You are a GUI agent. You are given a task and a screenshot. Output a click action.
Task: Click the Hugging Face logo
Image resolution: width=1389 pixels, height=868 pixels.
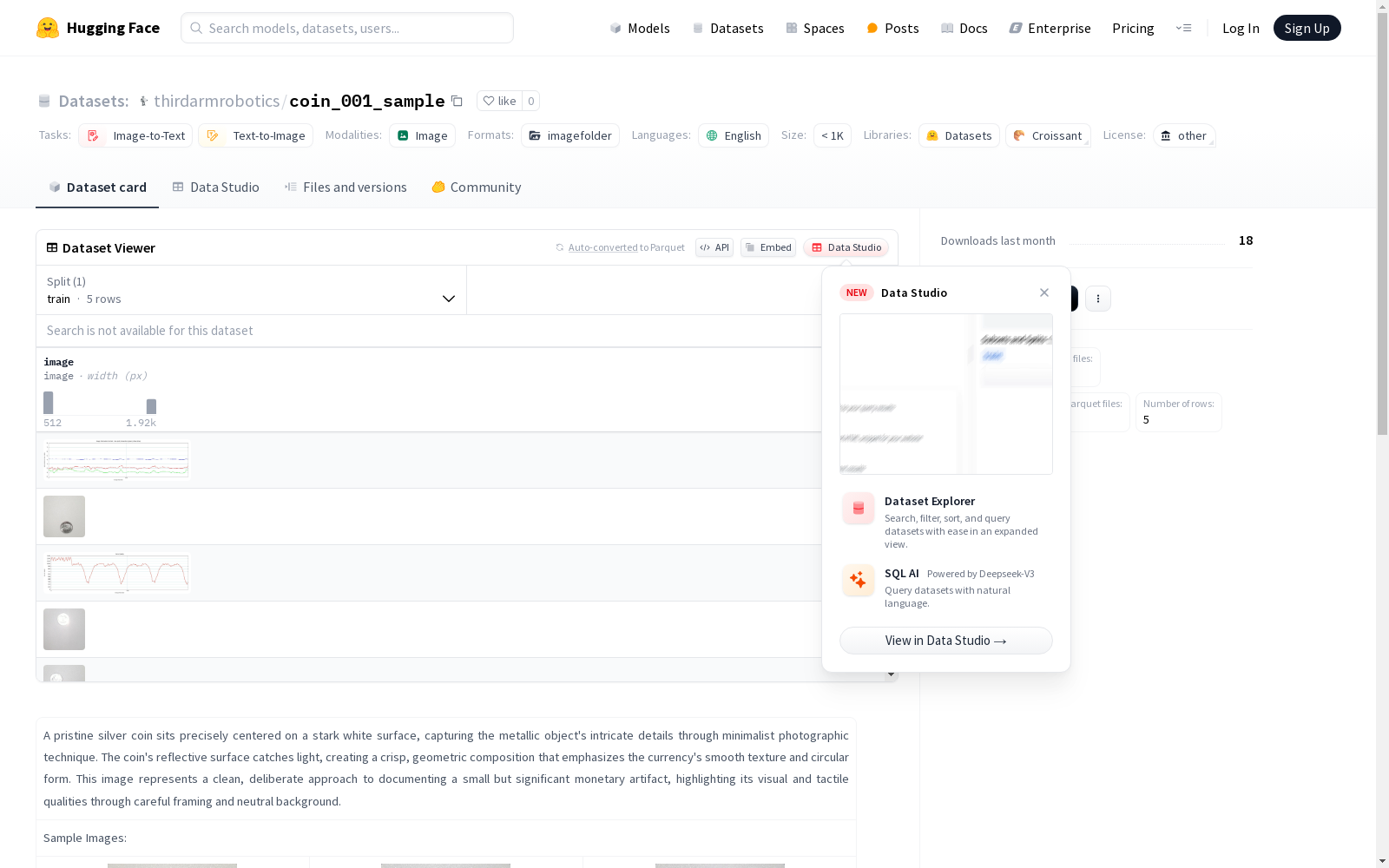pyautogui.click(x=97, y=28)
